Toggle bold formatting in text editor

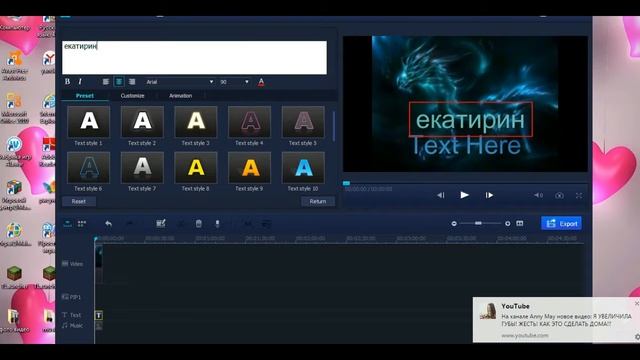(x=67, y=82)
